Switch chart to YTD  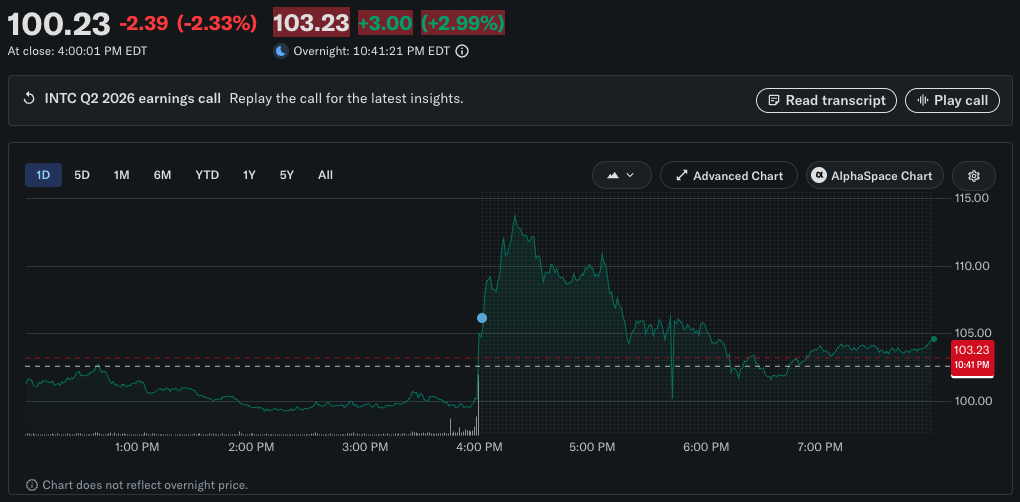208,175
